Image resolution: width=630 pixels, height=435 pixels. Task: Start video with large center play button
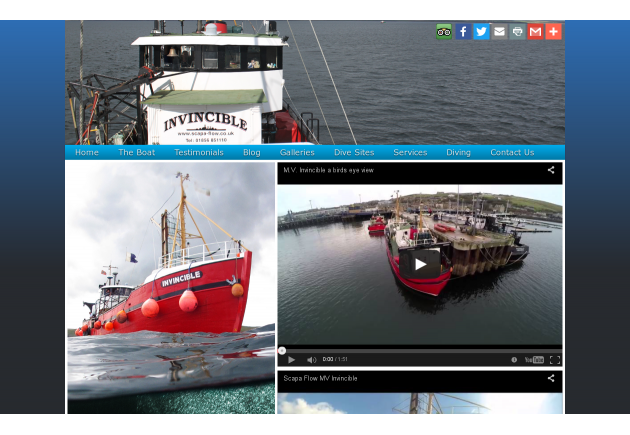420,264
